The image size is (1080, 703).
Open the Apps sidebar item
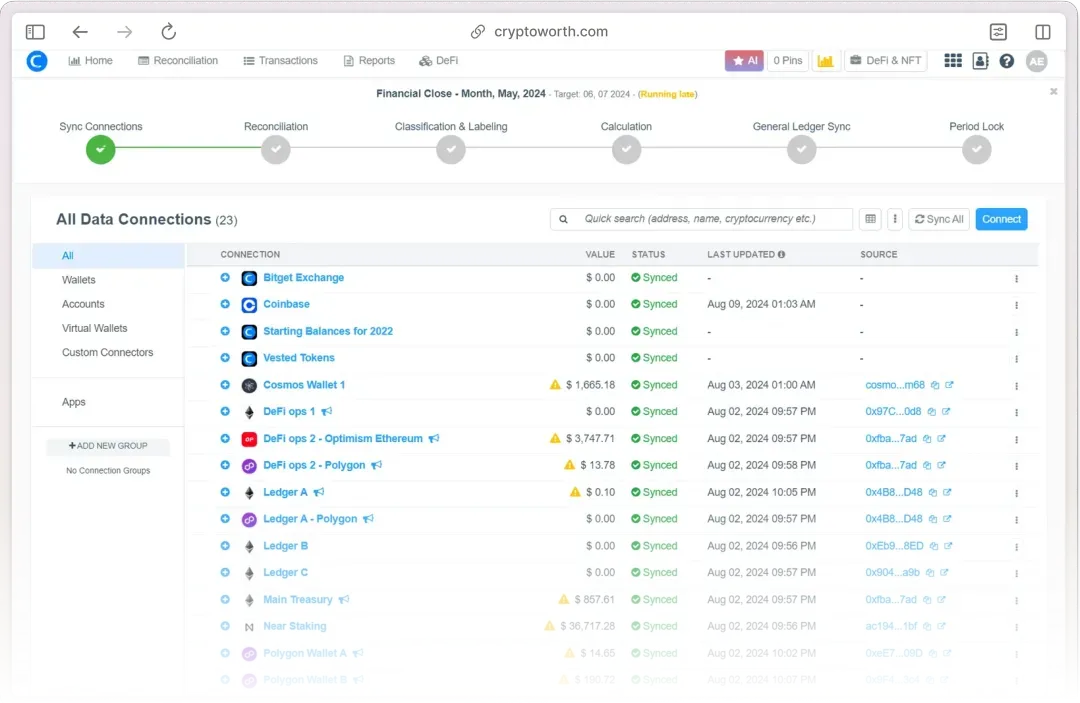(74, 402)
